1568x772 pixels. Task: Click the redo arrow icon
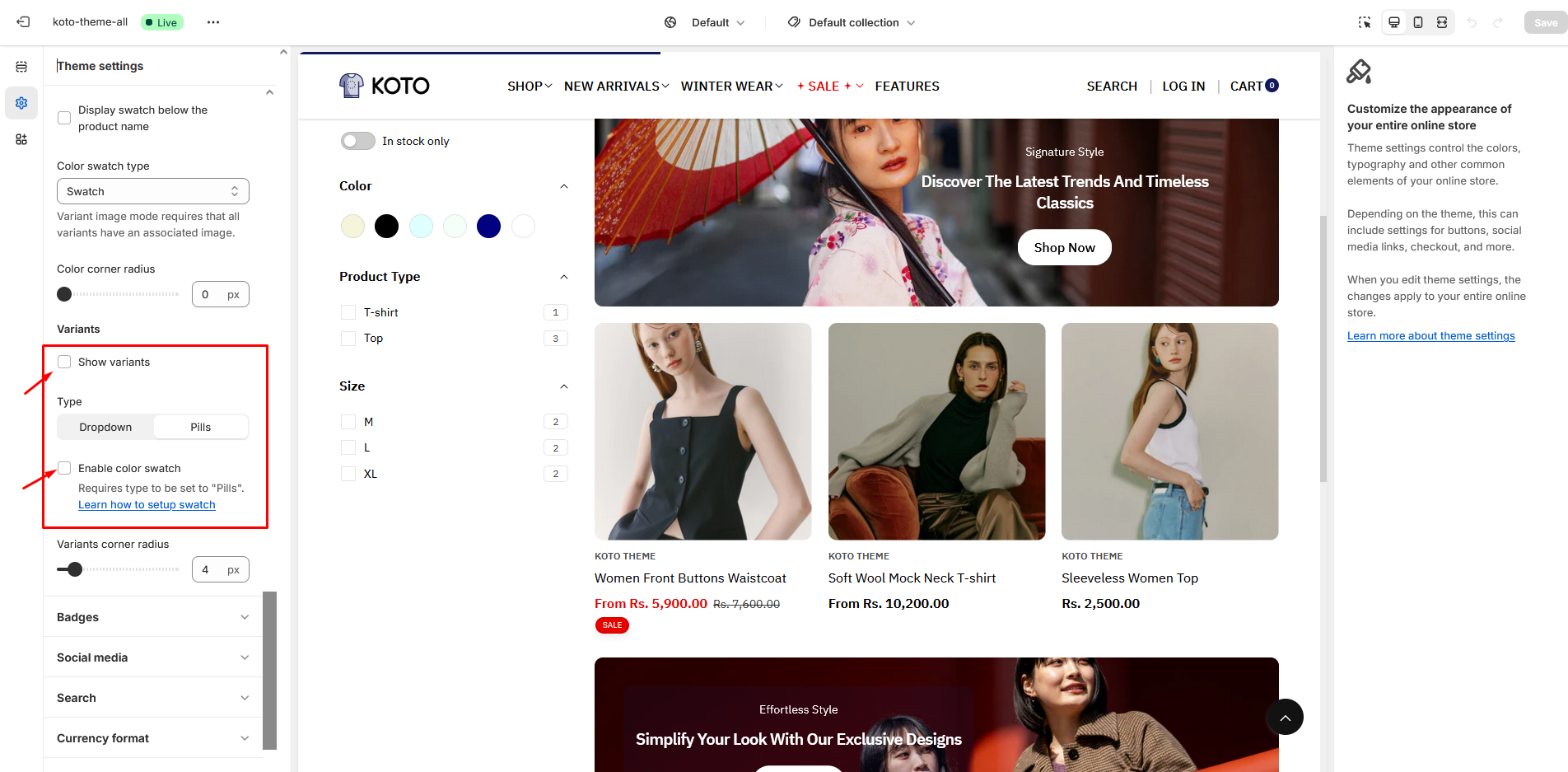tap(1498, 22)
